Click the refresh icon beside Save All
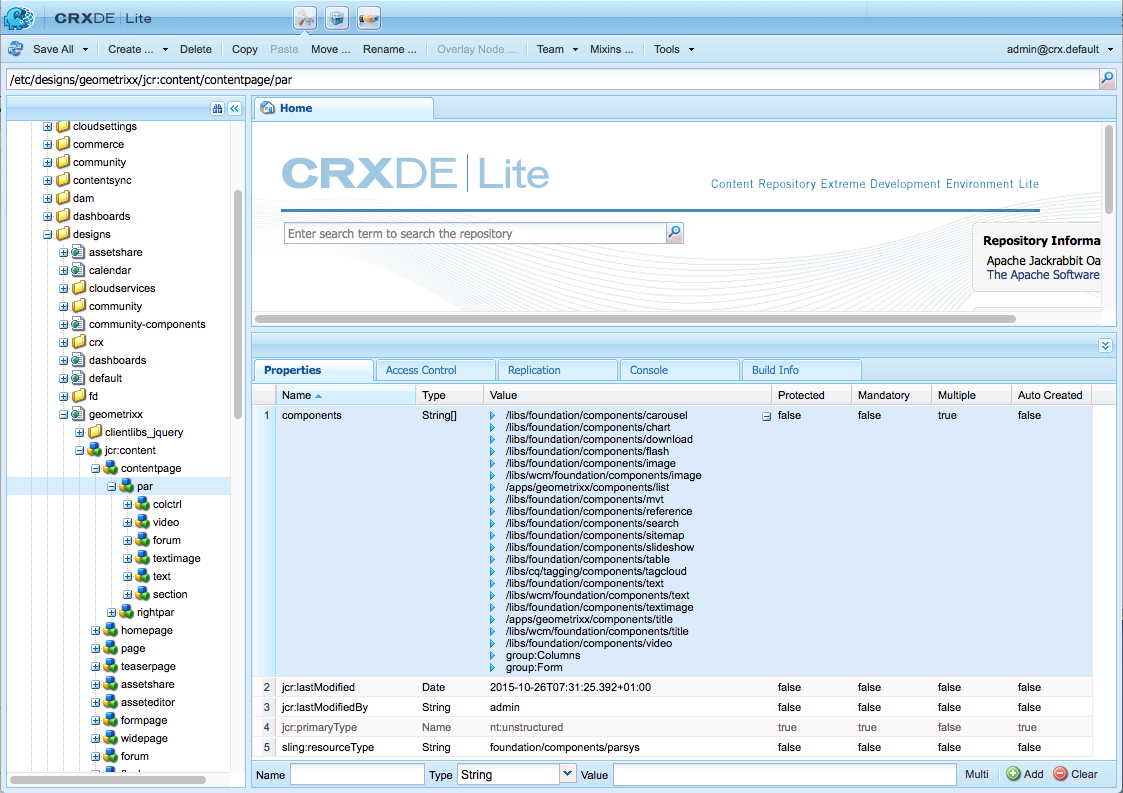This screenshot has width=1123, height=793. coord(15,49)
